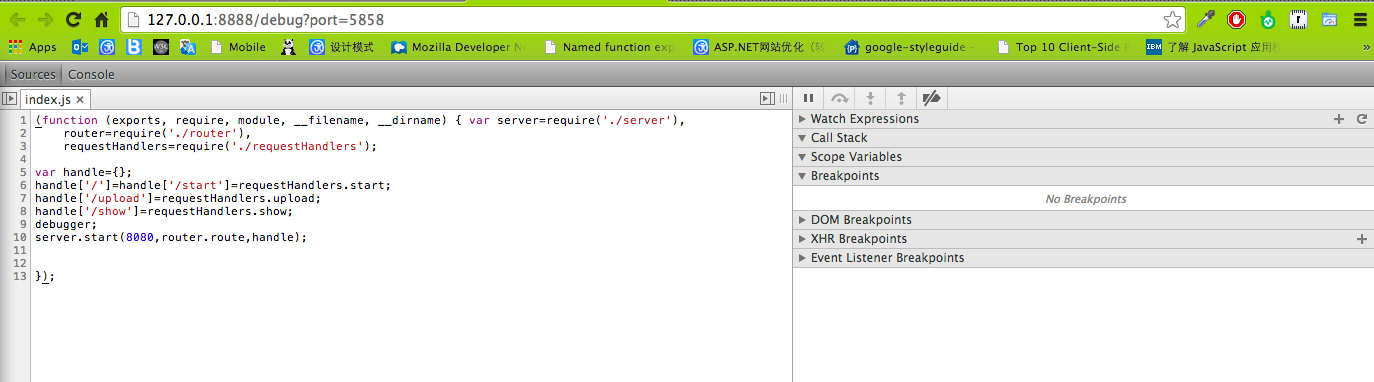Go to the browser home page icon
This screenshot has height=382, width=1374.
(101, 19)
